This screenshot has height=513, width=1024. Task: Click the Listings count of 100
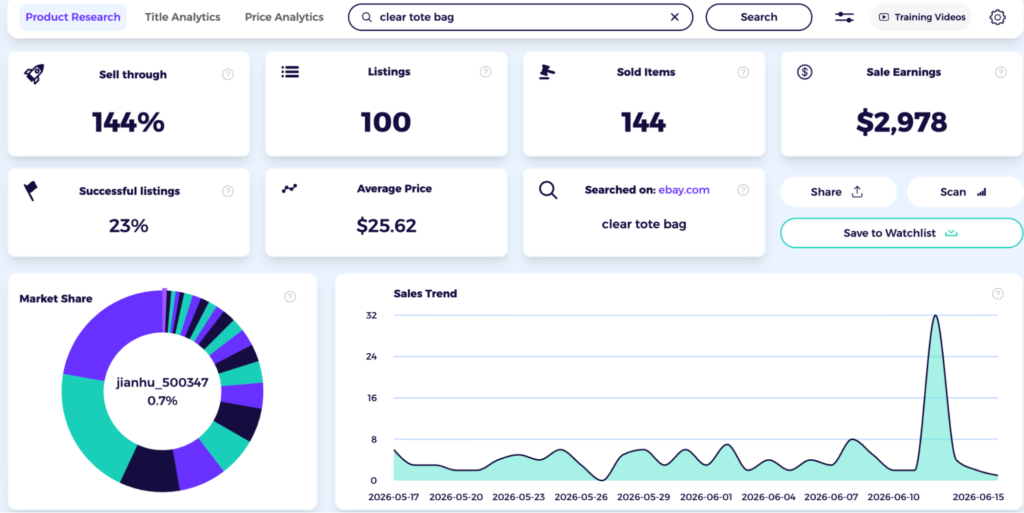click(x=386, y=122)
